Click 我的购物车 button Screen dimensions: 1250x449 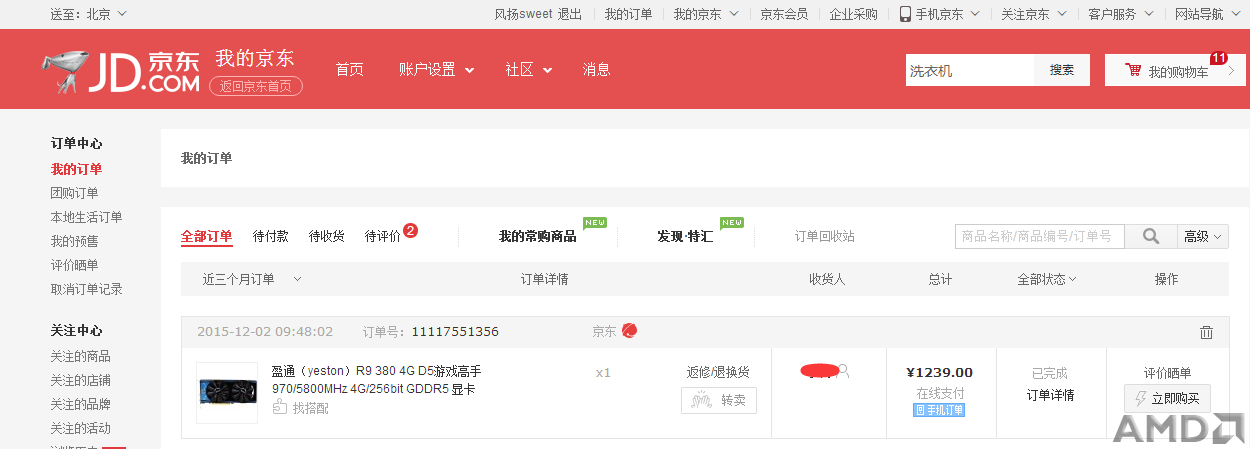pyautogui.click(x=1175, y=70)
